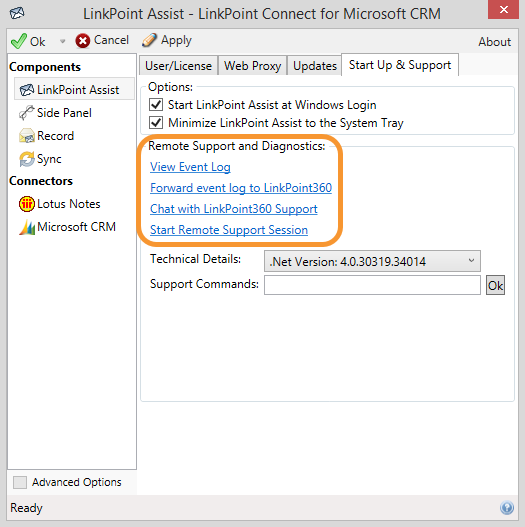
Task: Select the LinkPoint Assist envelope icon
Action: (27, 90)
